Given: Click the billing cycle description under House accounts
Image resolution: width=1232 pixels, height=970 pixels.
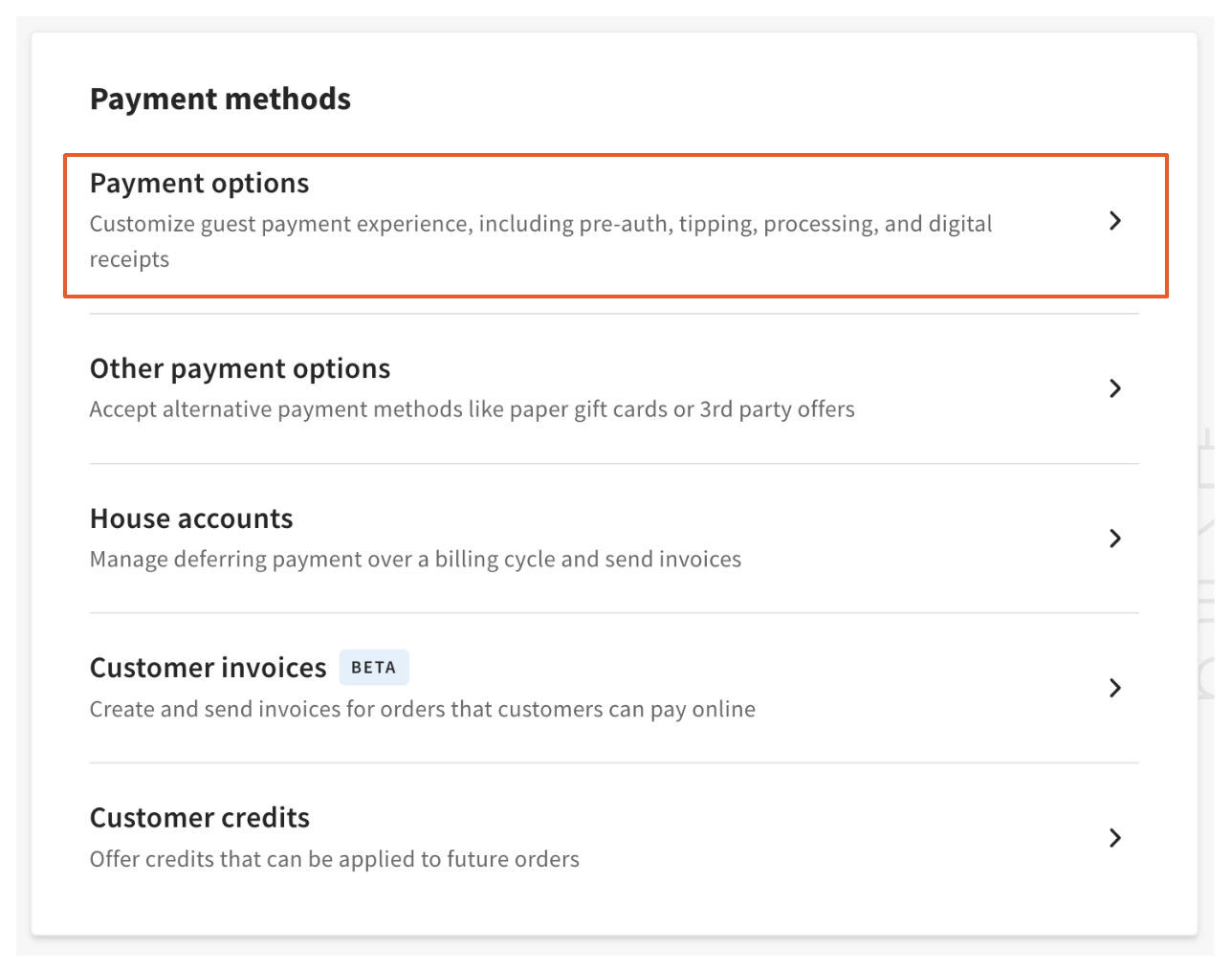Looking at the screenshot, I should 415,559.
